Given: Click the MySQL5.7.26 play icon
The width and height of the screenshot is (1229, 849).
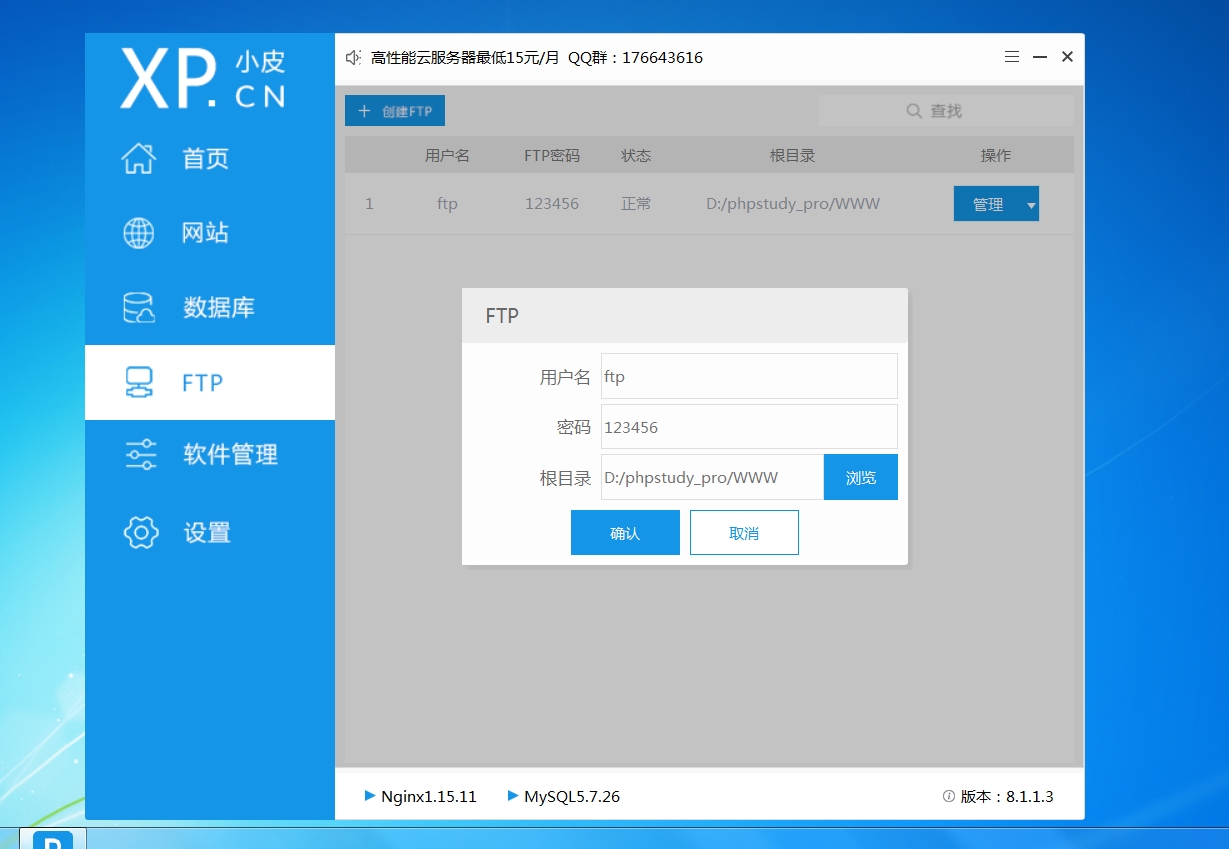Looking at the screenshot, I should pyautogui.click(x=513, y=796).
